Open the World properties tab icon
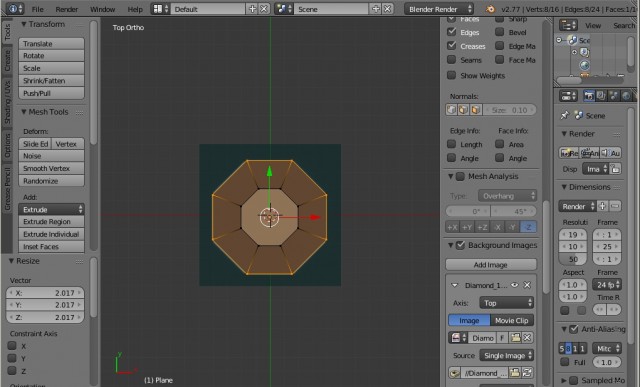 [626, 96]
